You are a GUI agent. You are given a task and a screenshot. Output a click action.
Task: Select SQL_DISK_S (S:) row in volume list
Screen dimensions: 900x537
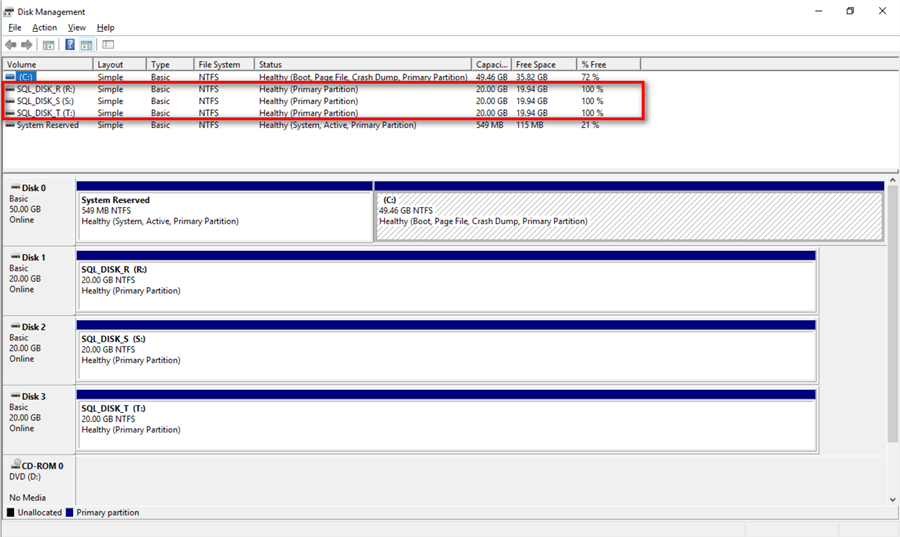46,101
